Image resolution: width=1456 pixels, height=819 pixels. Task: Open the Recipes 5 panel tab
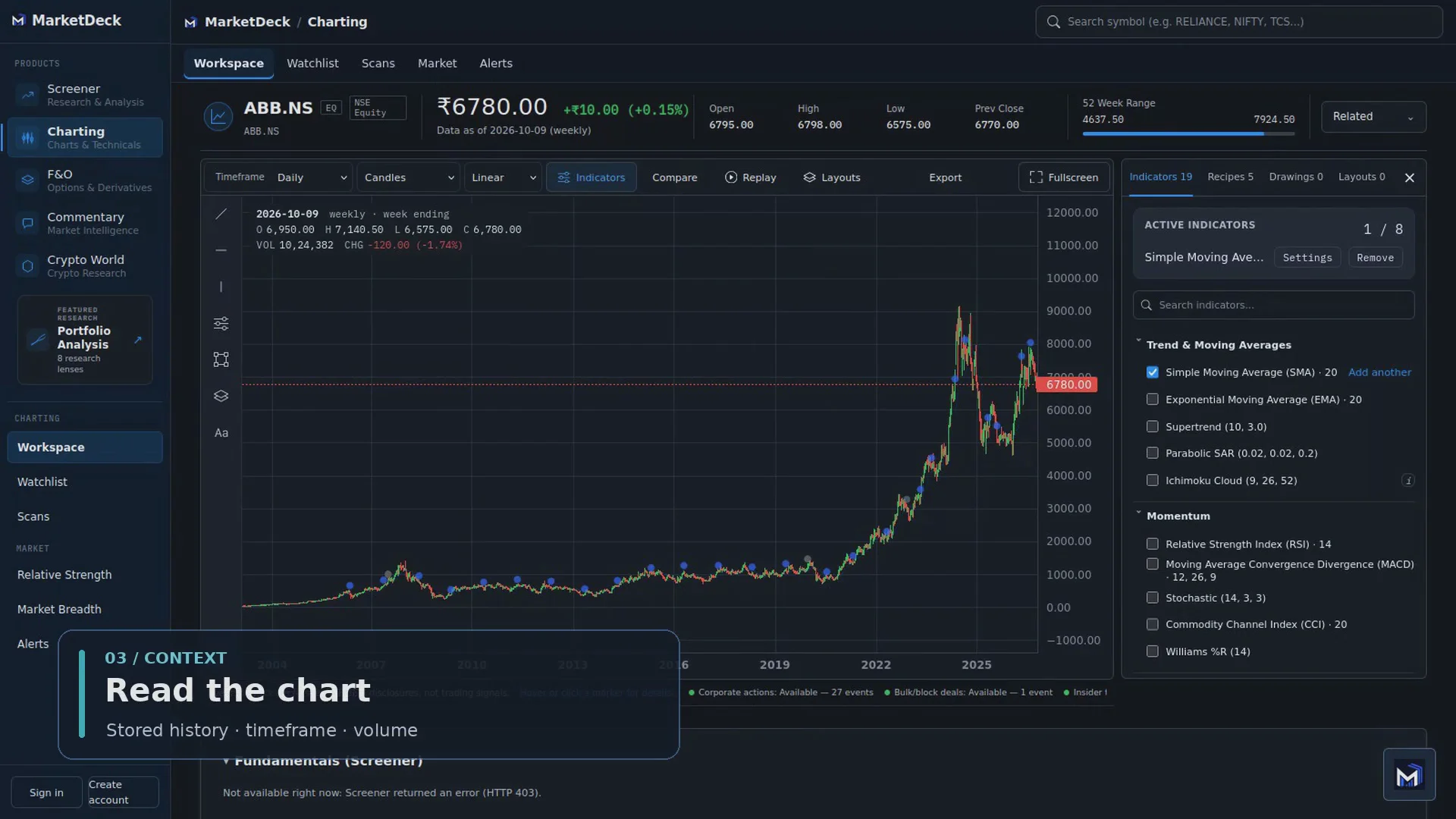click(1230, 177)
